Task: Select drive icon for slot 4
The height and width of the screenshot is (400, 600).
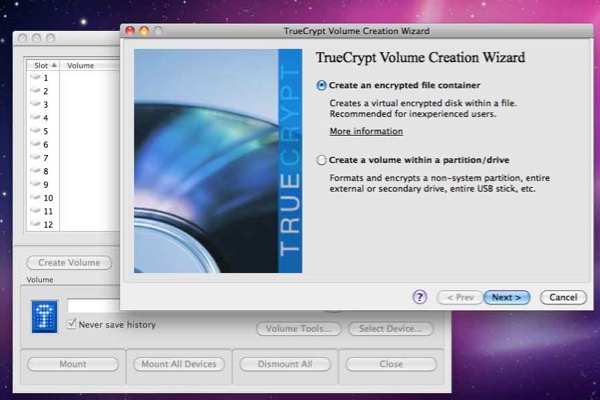Action: click(x=36, y=117)
